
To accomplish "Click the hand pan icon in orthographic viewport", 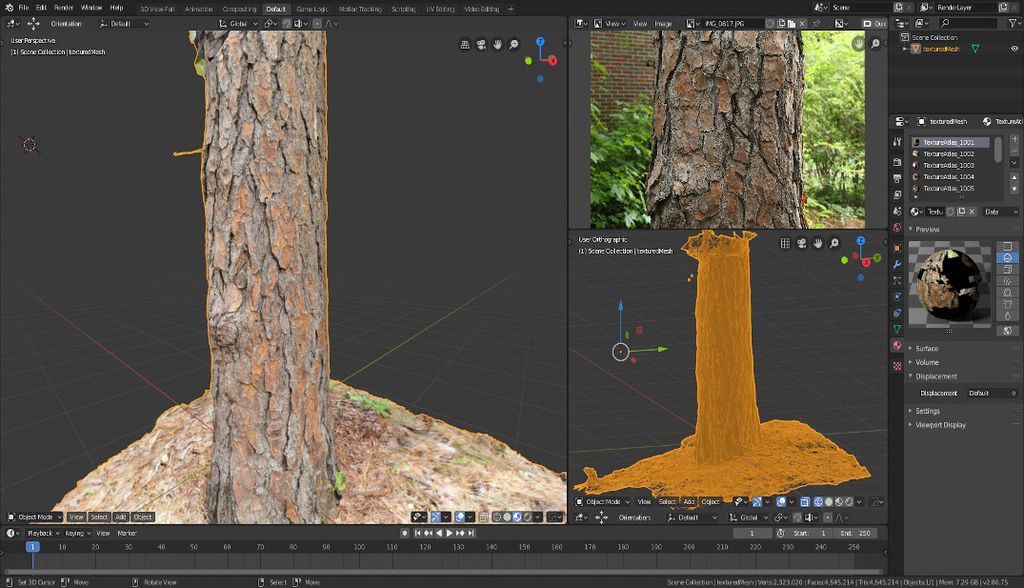I will pyautogui.click(x=818, y=243).
